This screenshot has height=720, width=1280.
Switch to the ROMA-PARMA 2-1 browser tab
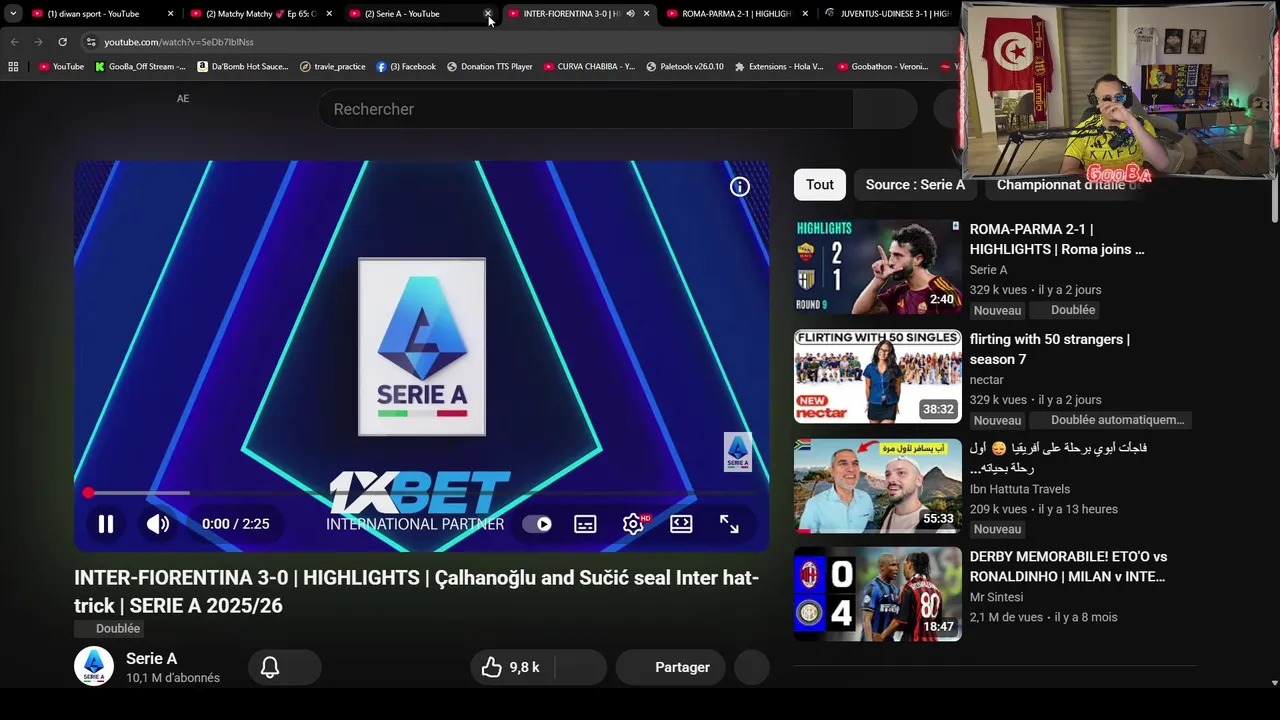(736, 14)
